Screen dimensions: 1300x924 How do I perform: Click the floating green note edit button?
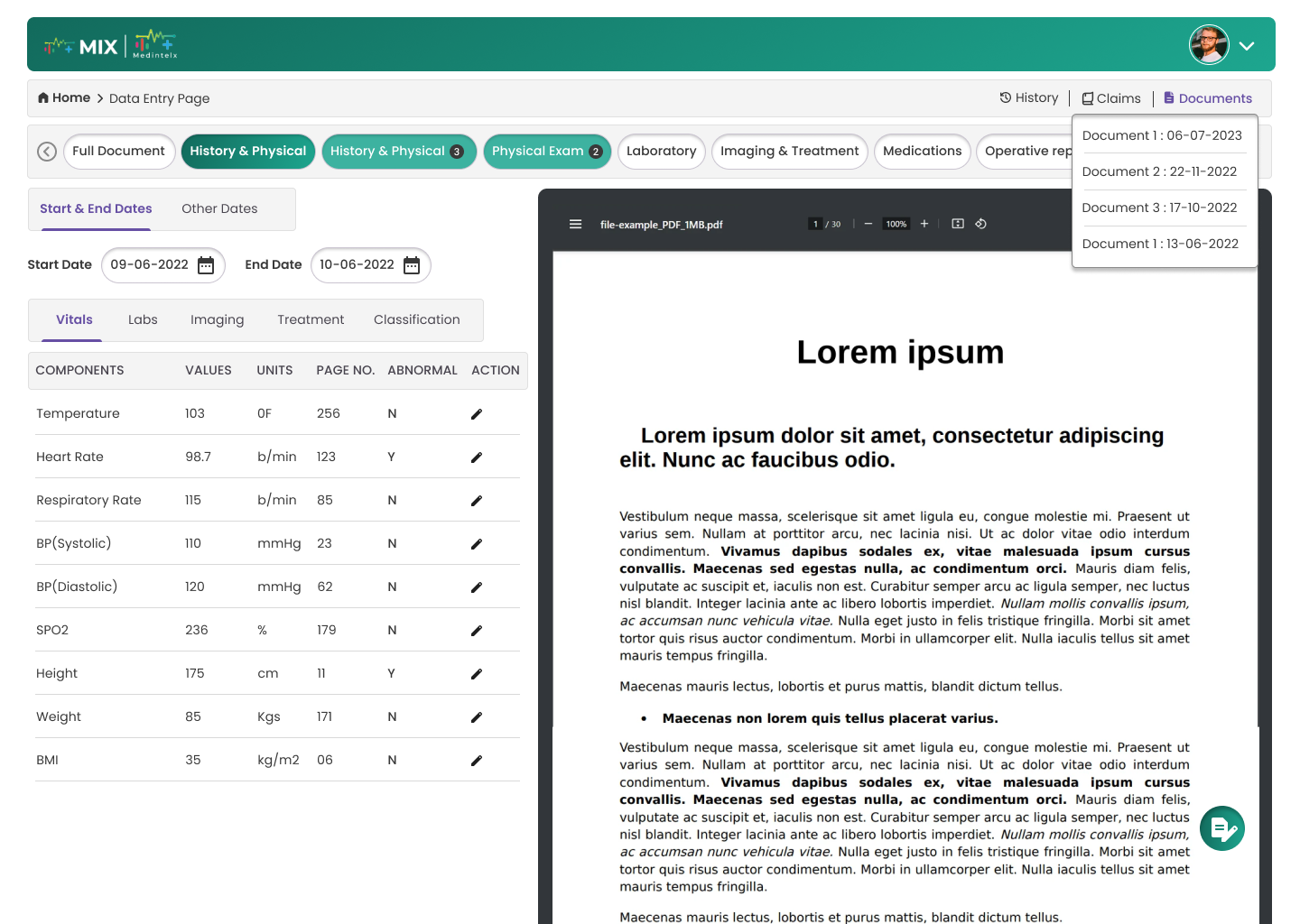pos(1222,828)
